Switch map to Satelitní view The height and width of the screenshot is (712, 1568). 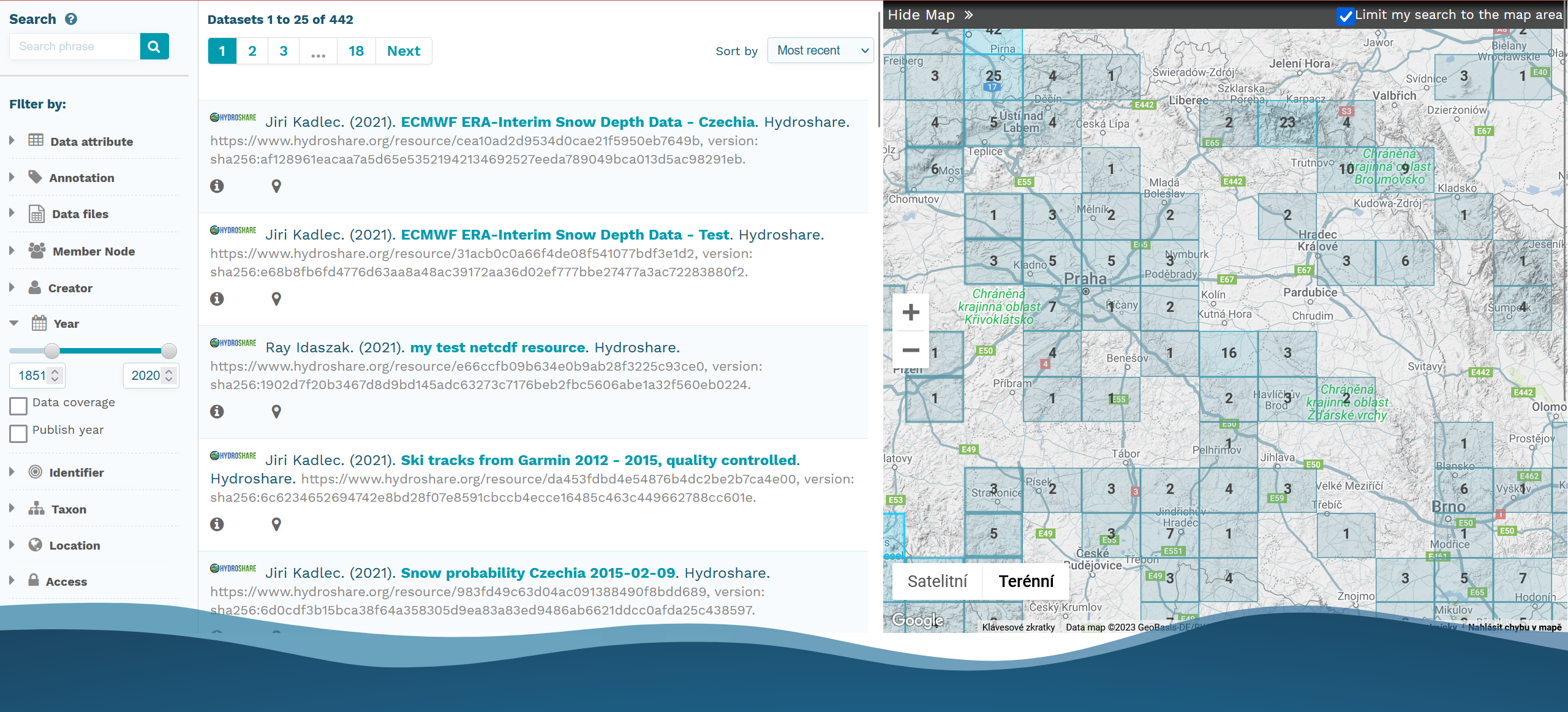point(937,581)
